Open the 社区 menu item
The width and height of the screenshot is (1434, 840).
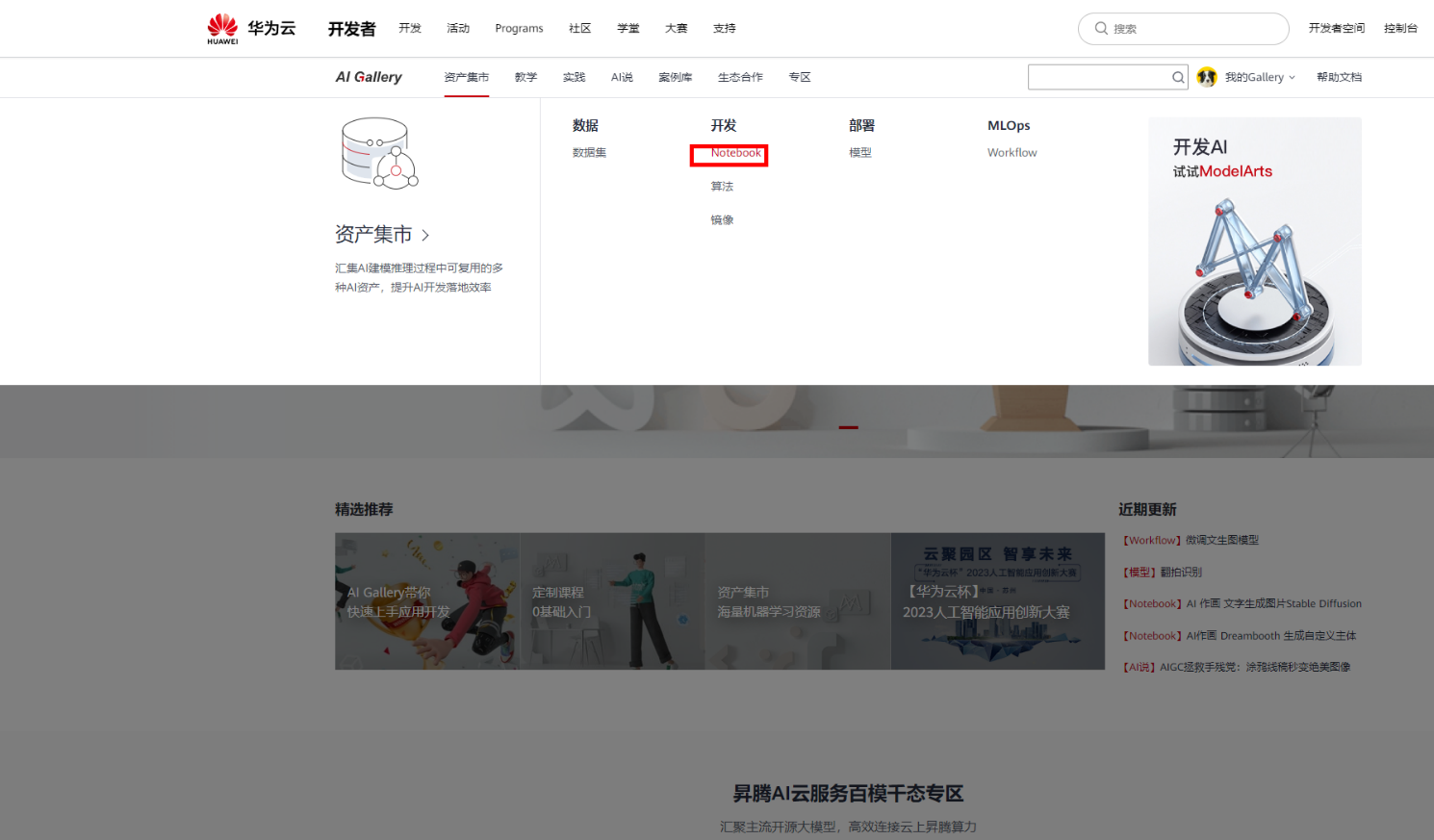click(x=579, y=28)
